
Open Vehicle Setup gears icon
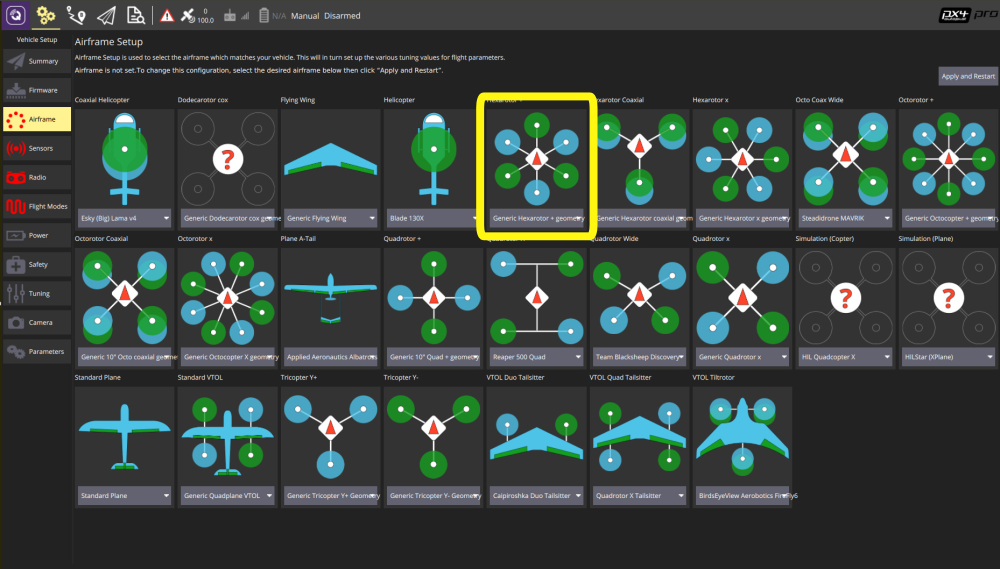coord(45,15)
